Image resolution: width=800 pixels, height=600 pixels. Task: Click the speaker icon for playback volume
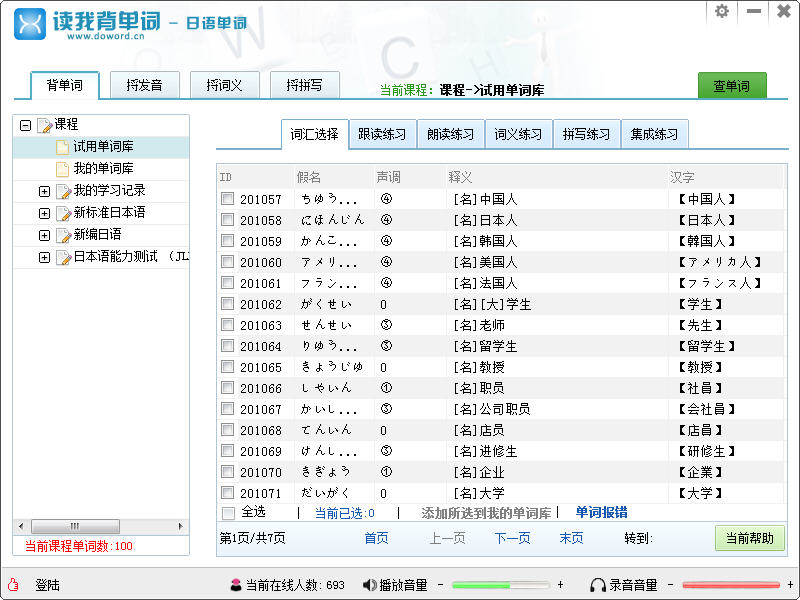(368, 585)
